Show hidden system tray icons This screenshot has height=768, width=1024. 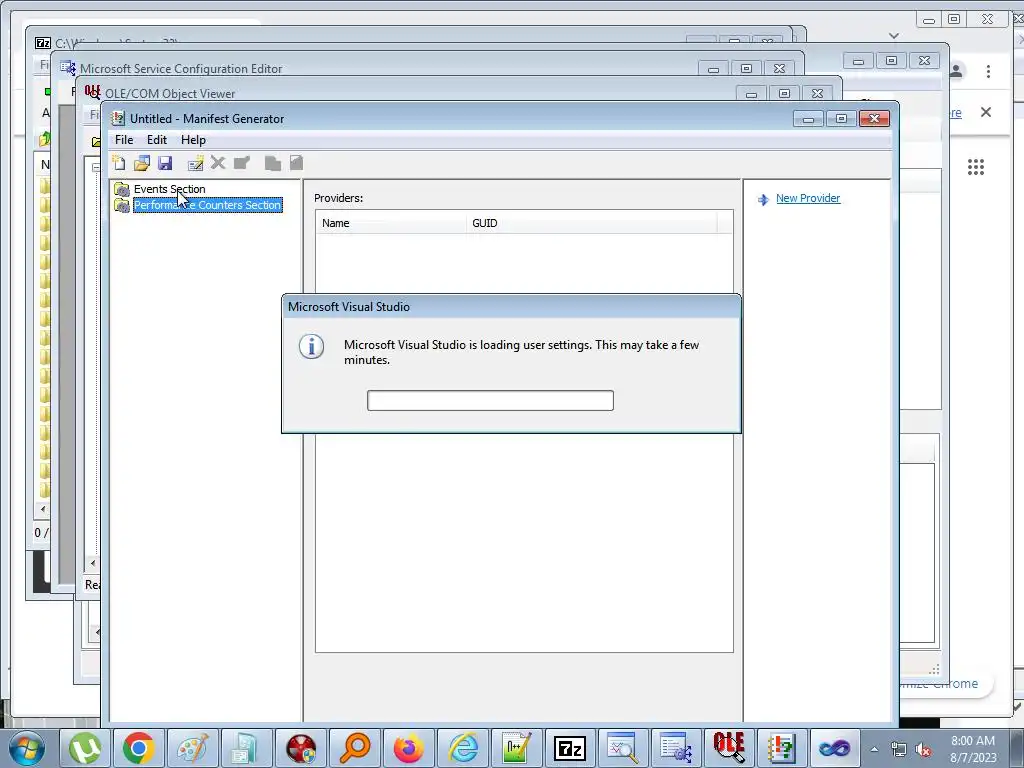pos(874,750)
